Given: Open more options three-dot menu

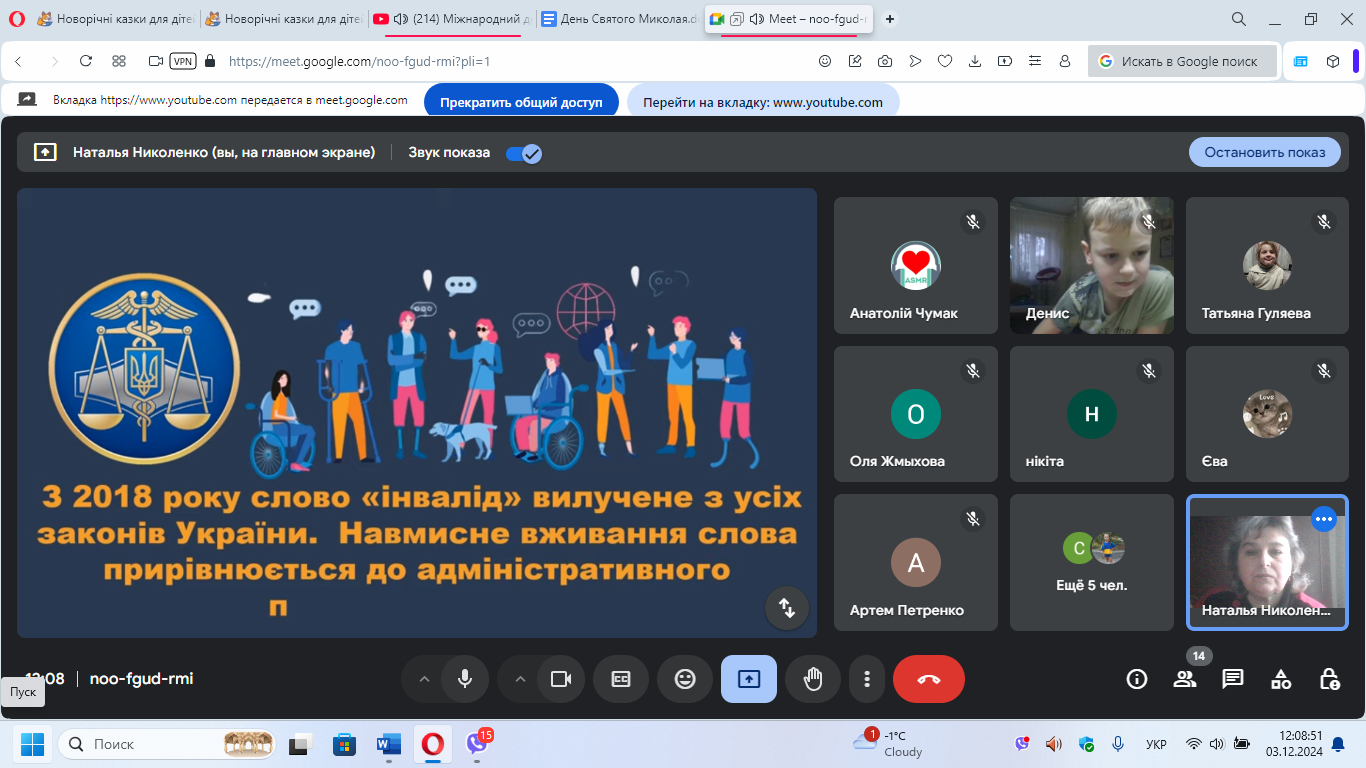Looking at the screenshot, I should (x=866, y=679).
